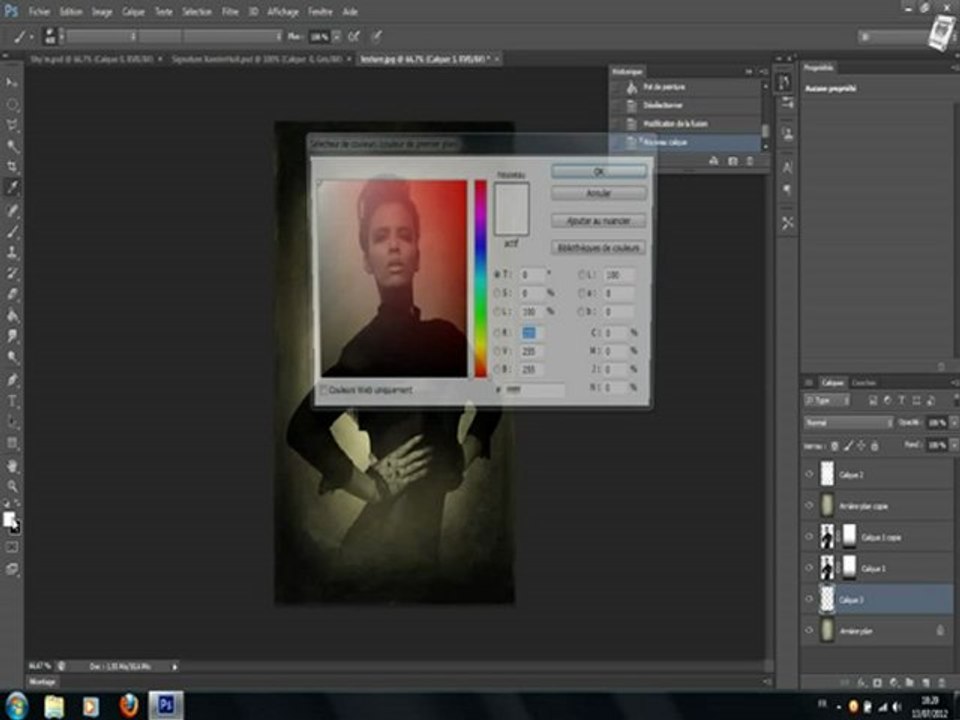Delete history state trash icon in Historique
Screen dimensions: 960x720
point(750,161)
